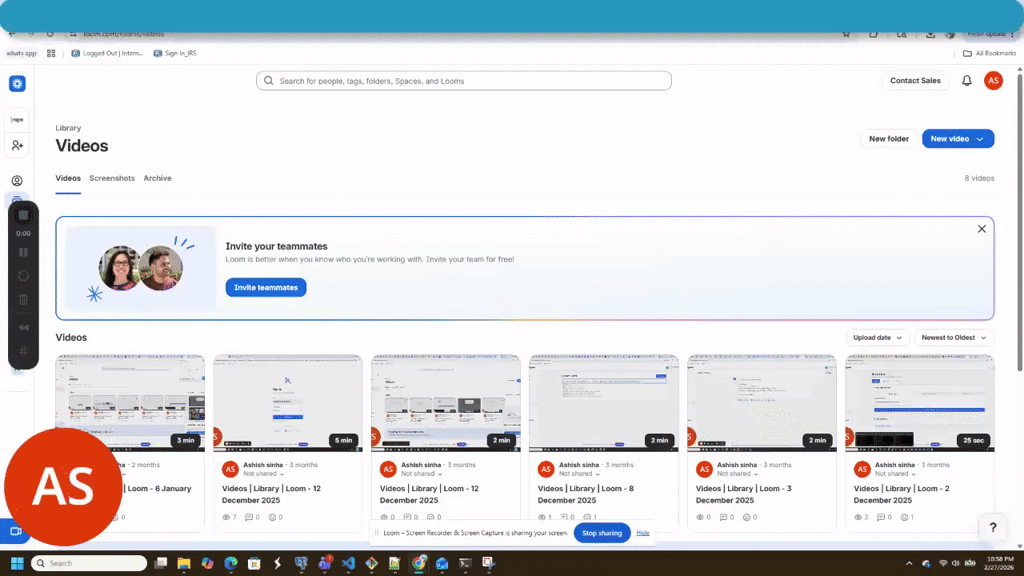Stop recording with the Loom recorder stop button

[x=24, y=216]
